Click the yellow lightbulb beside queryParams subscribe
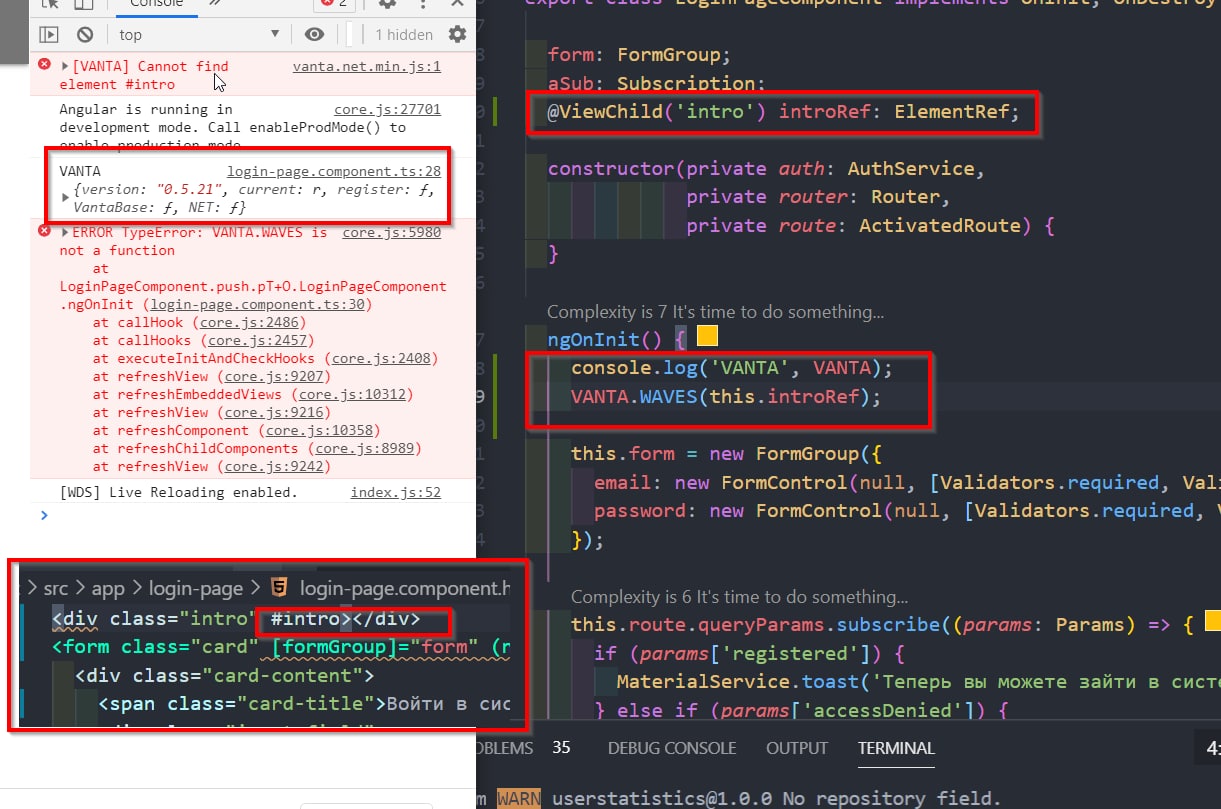1221x809 pixels. tap(1213, 622)
